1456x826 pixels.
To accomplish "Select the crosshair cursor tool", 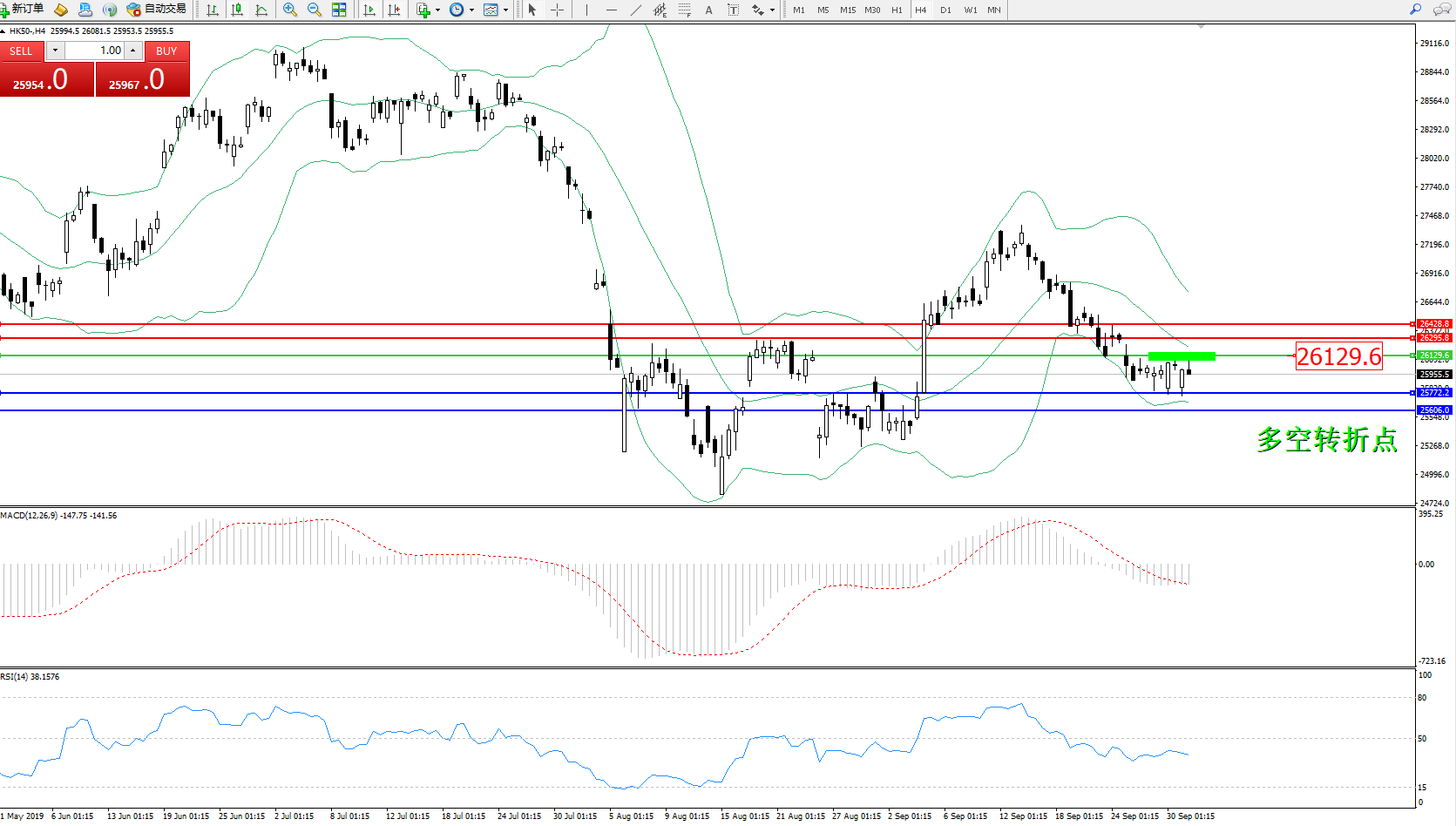I will click(557, 10).
